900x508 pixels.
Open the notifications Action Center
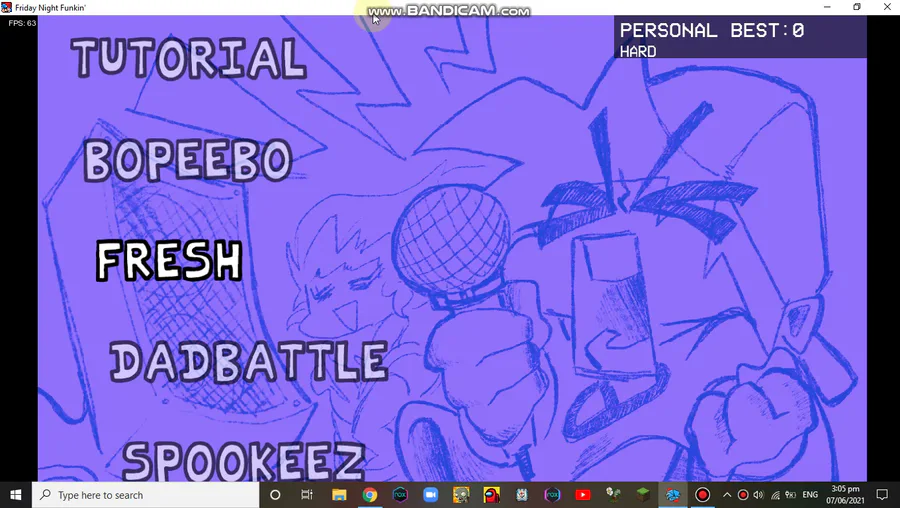[882, 495]
